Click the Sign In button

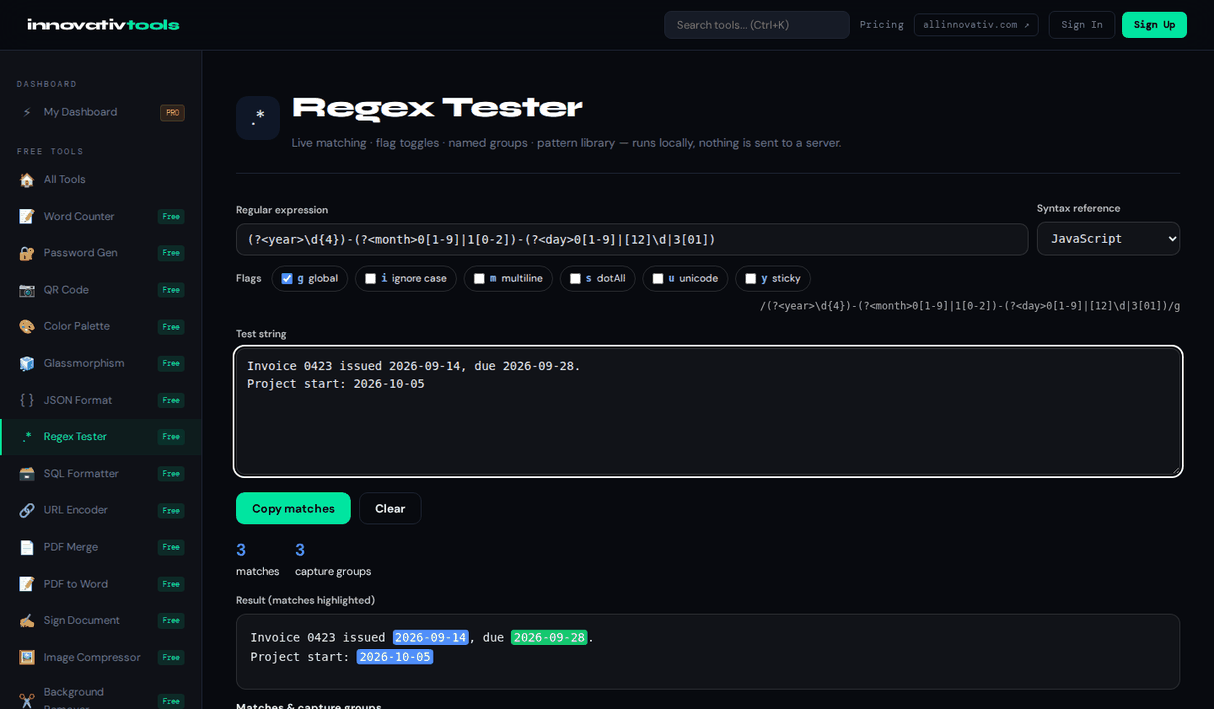coord(1082,25)
